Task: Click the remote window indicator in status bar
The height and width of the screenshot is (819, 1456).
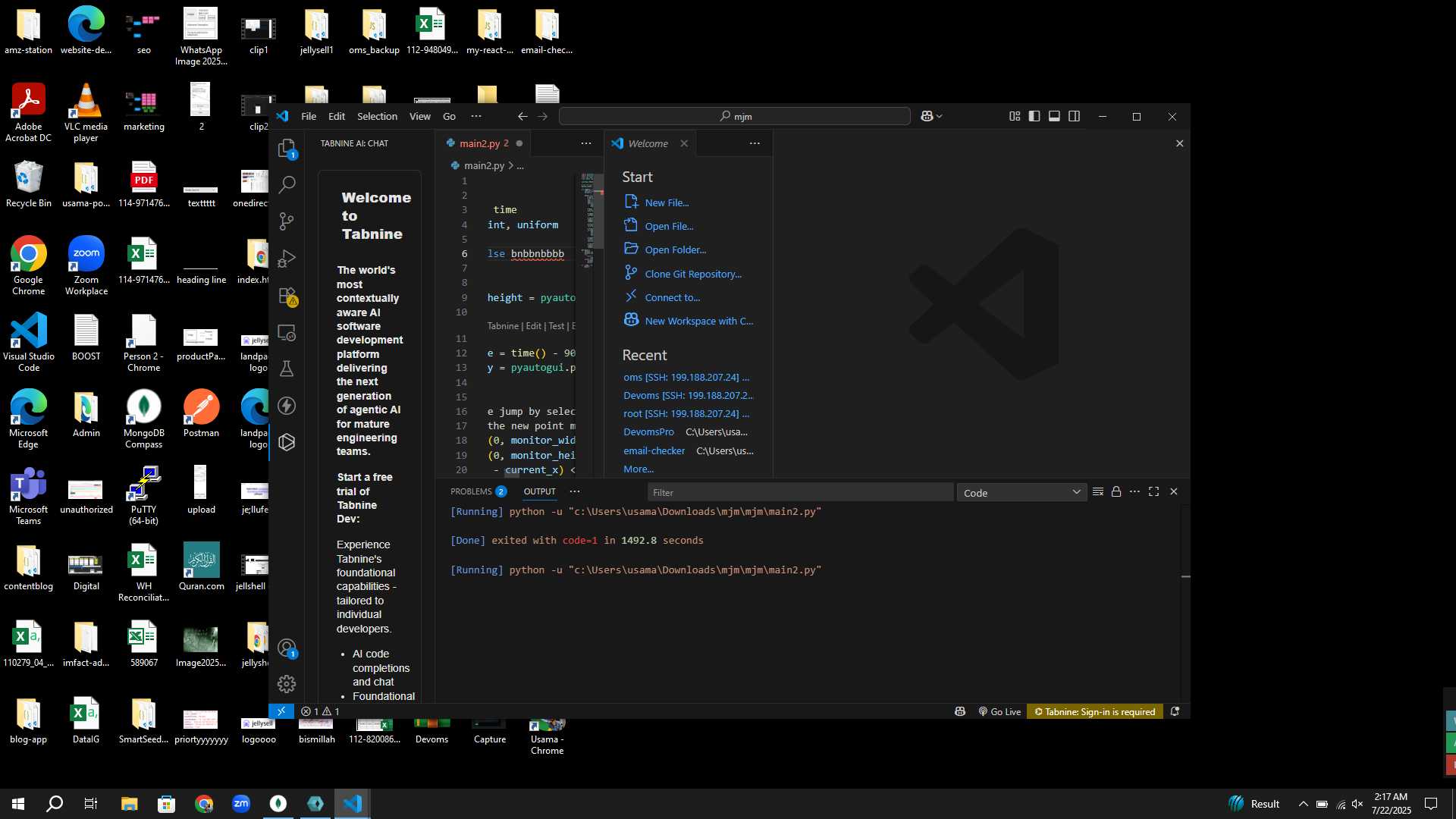Action: 281,711
